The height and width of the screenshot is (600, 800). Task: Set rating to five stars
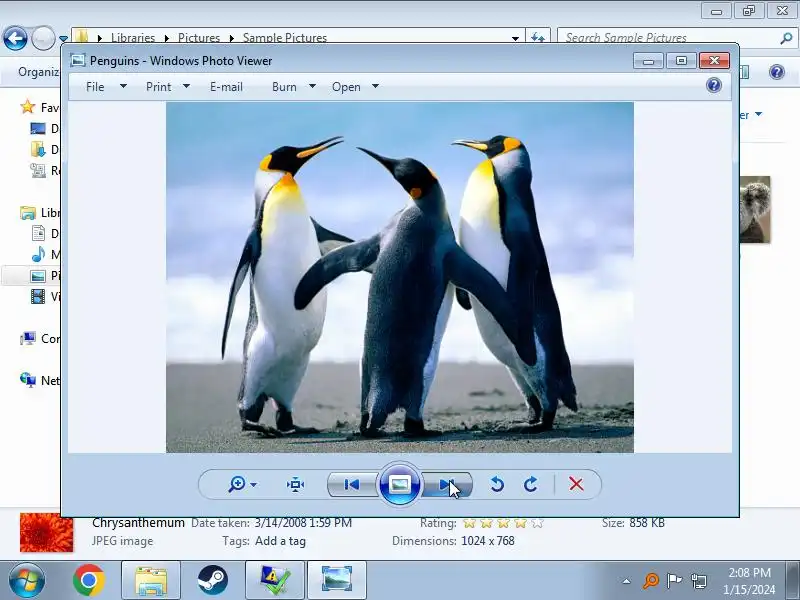537,523
